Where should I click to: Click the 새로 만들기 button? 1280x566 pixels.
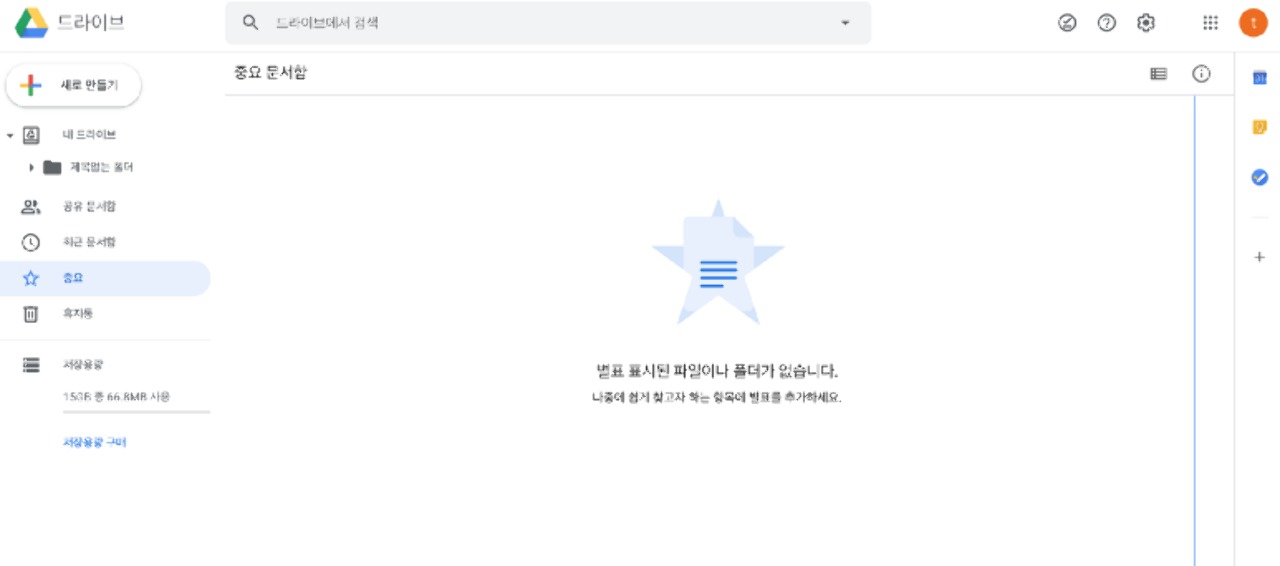coord(74,86)
